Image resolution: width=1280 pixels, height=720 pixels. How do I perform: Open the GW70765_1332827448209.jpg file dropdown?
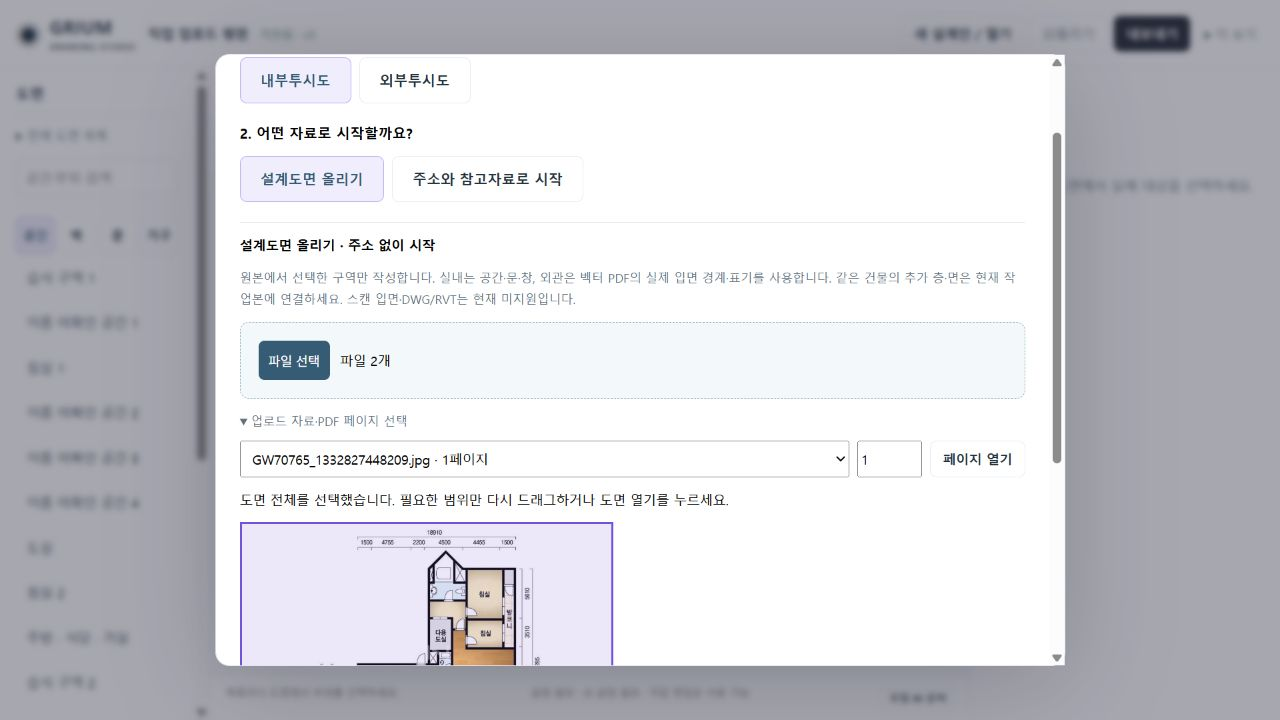click(x=544, y=459)
